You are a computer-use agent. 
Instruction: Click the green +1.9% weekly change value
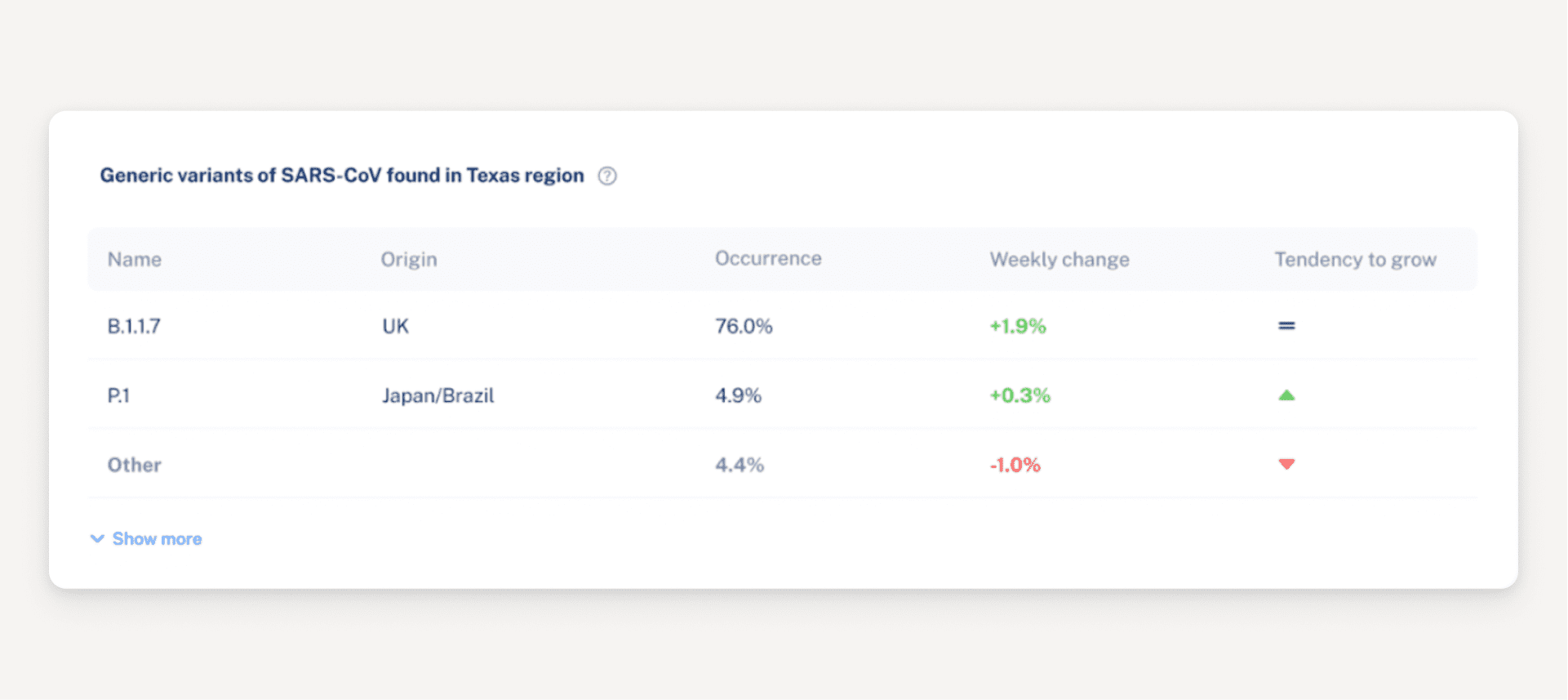(1017, 325)
